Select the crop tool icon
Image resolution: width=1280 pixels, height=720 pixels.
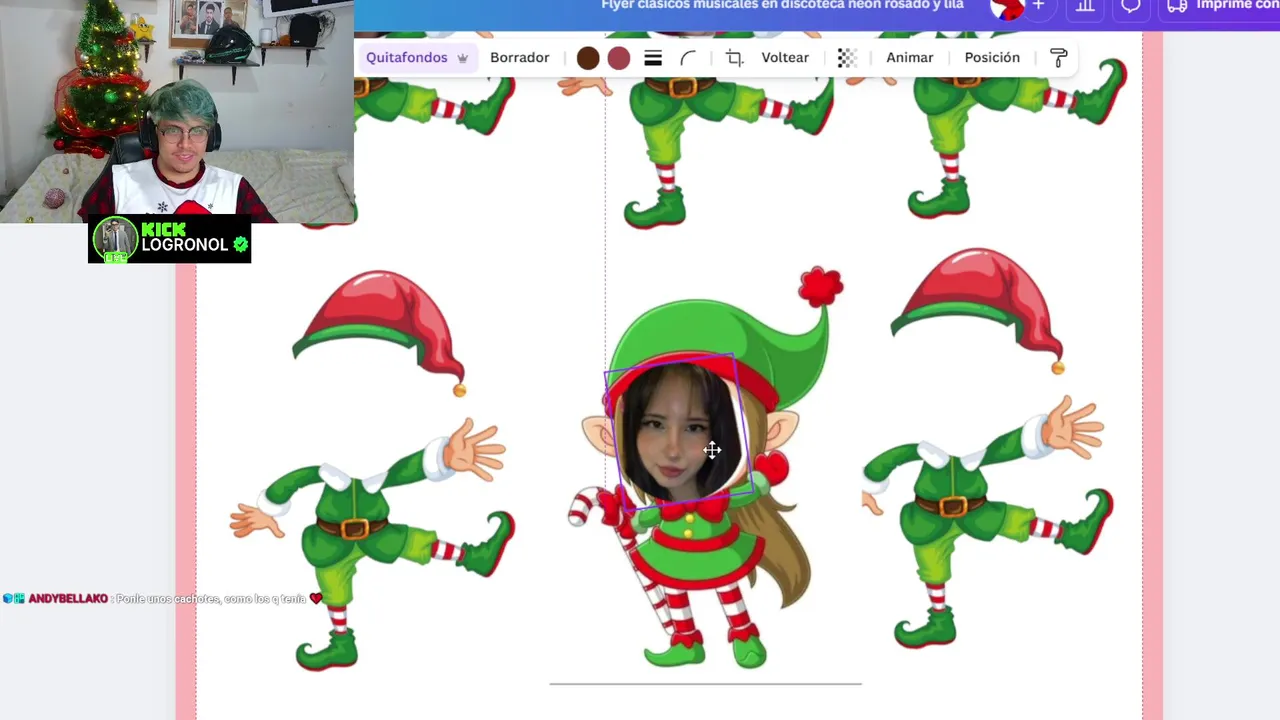(734, 58)
